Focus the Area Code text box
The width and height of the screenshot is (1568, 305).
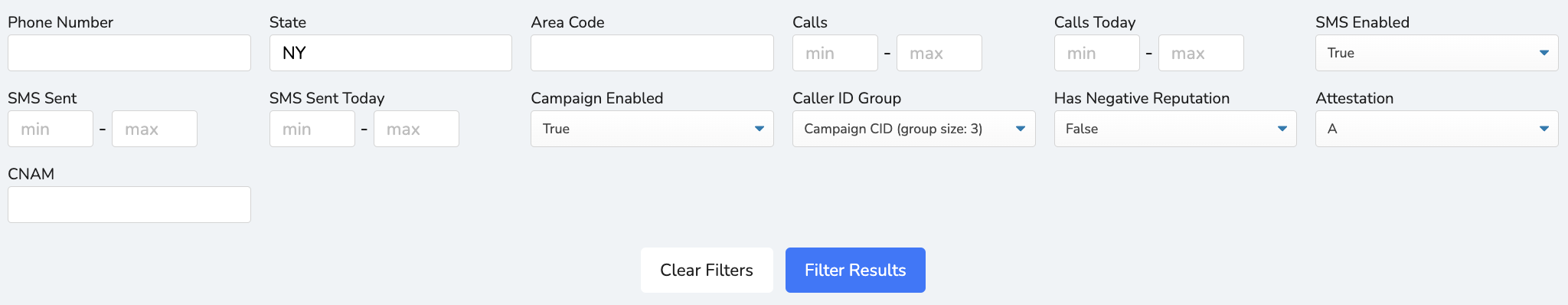652,53
